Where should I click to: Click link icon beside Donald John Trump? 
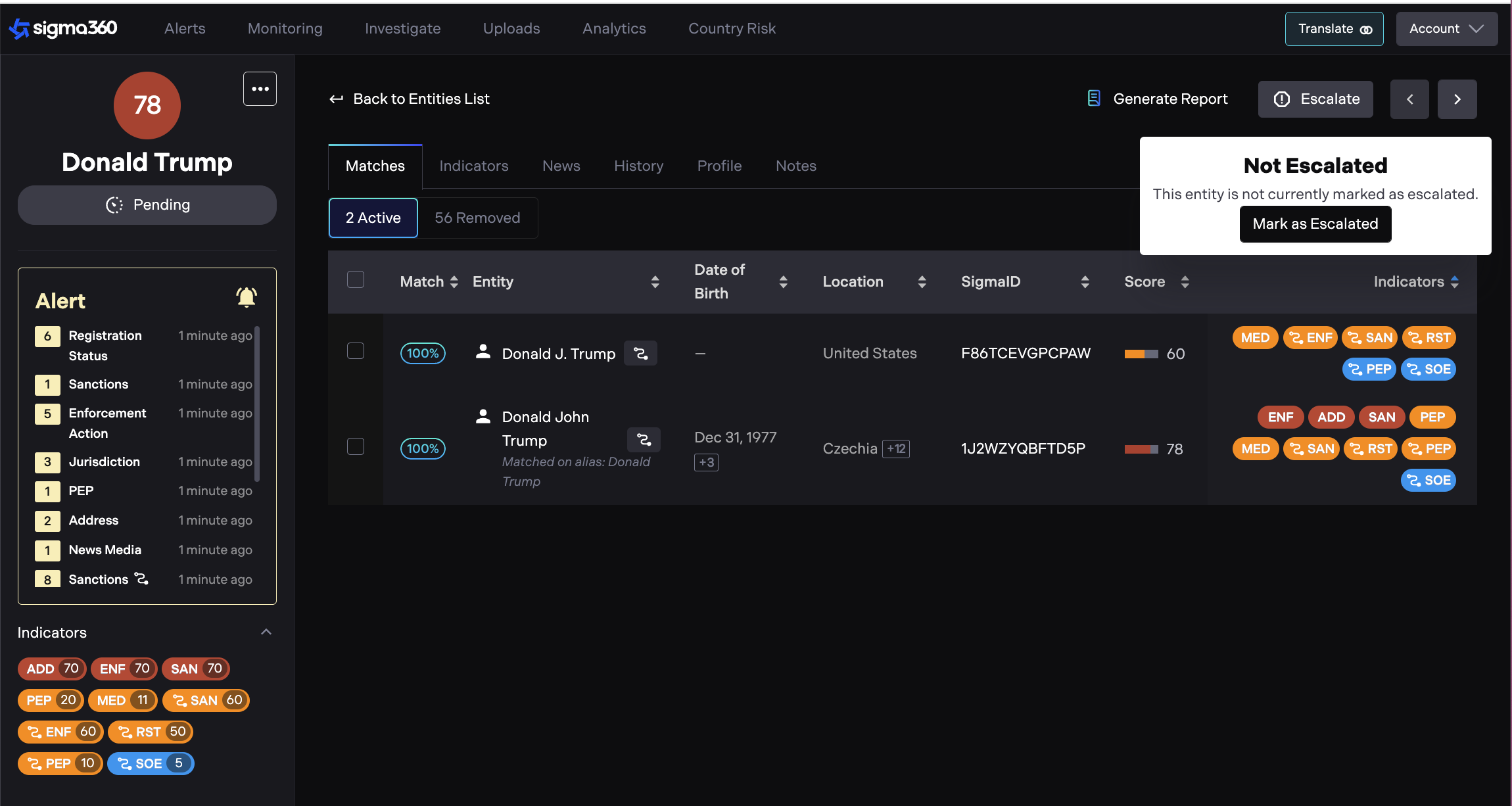pos(644,440)
